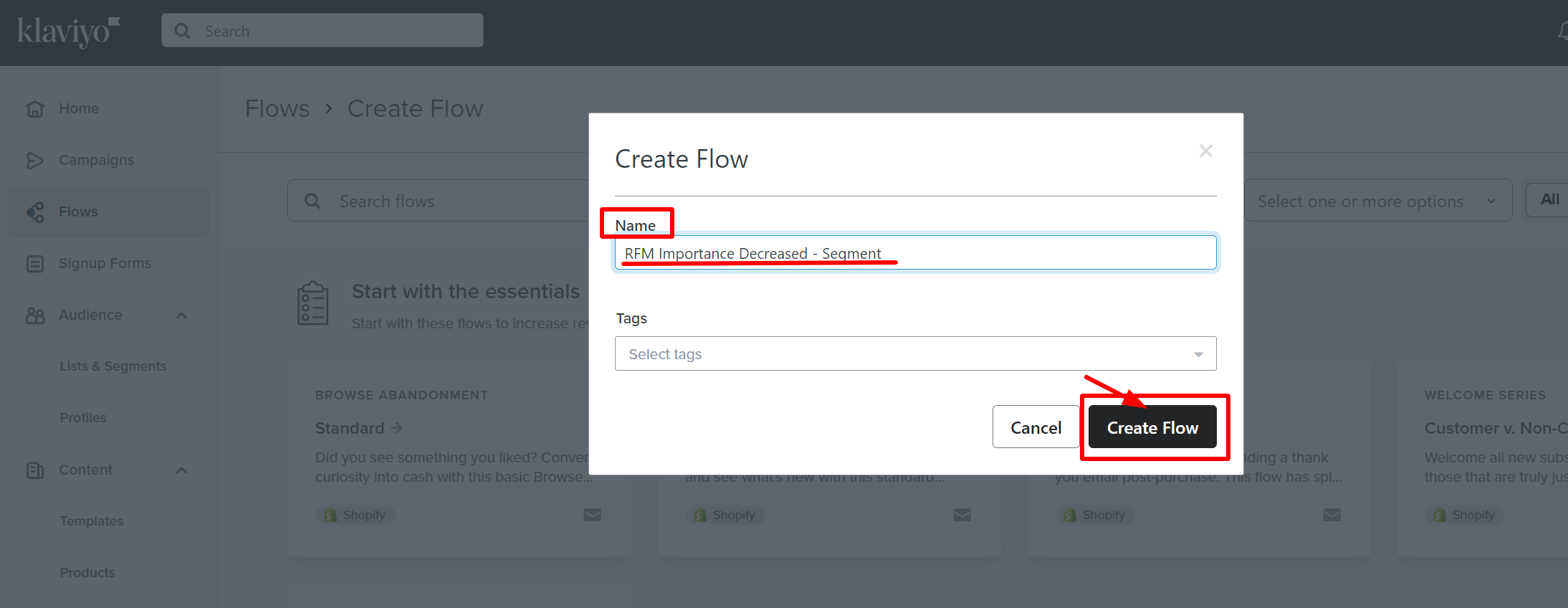Open Lists & Segments menu item
The height and width of the screenshot is (608, 1568).
tap(113, 366)
